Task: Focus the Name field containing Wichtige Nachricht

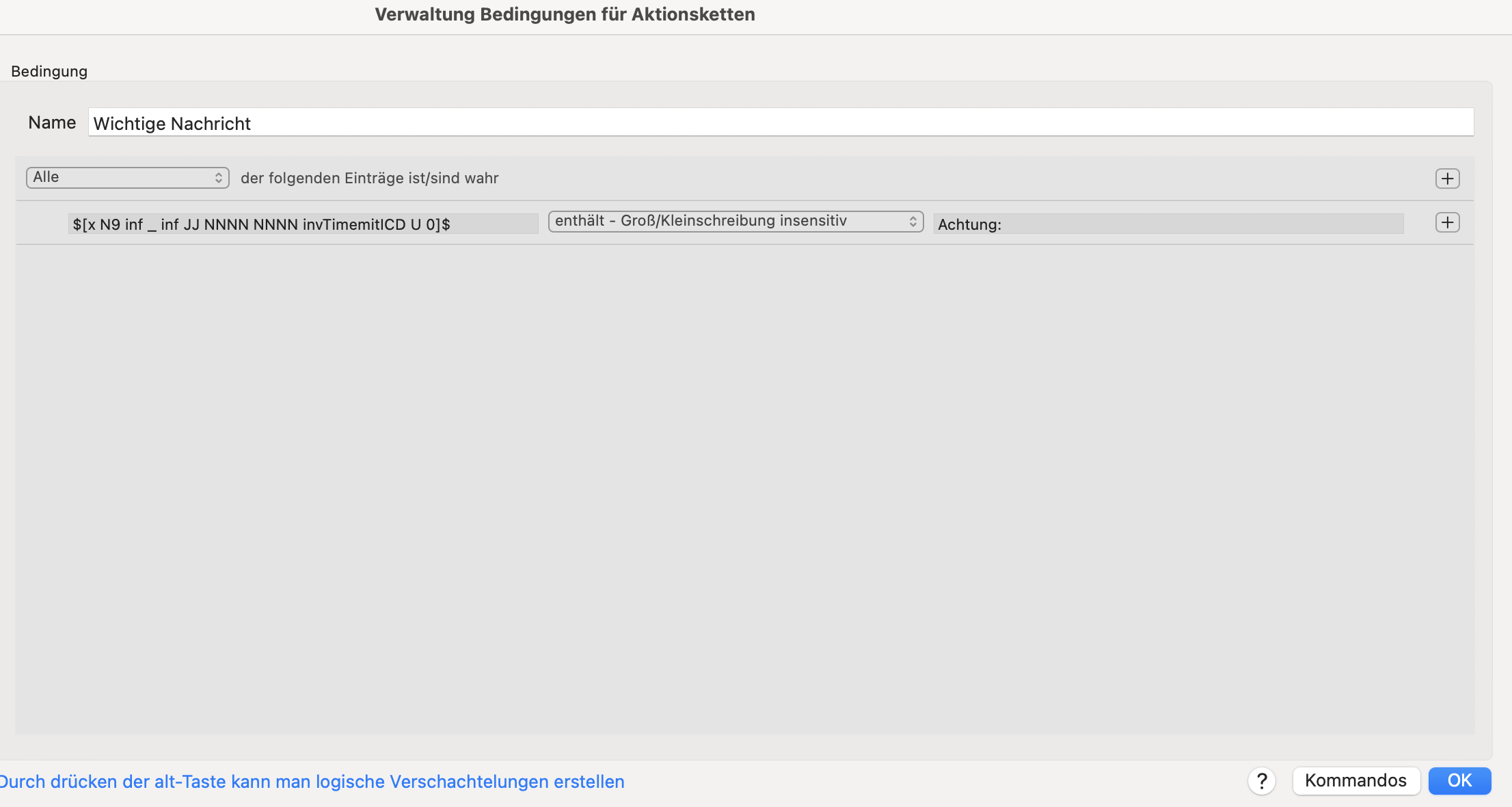Action: [781, 122]
